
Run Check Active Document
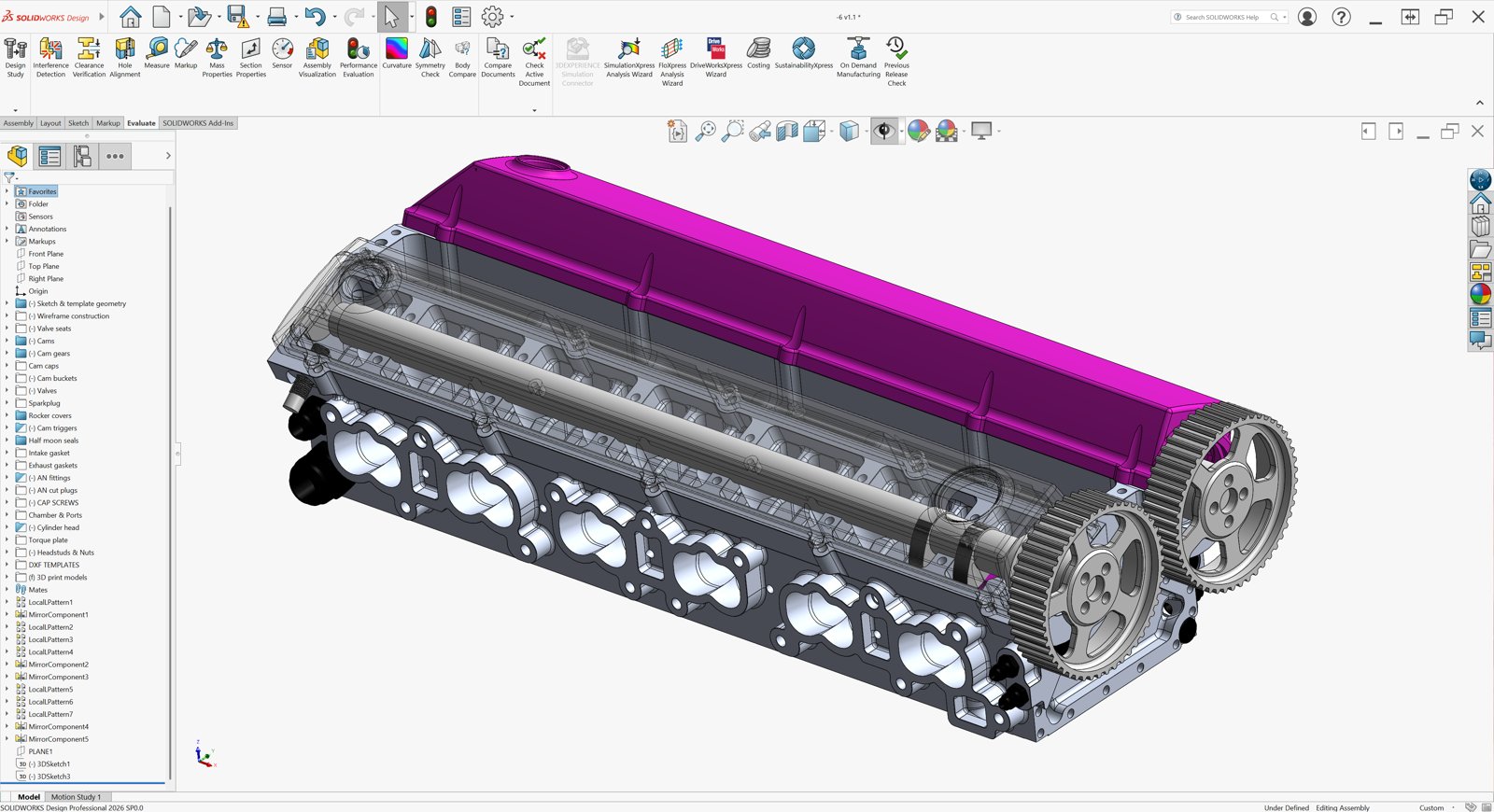pos(534,63)
